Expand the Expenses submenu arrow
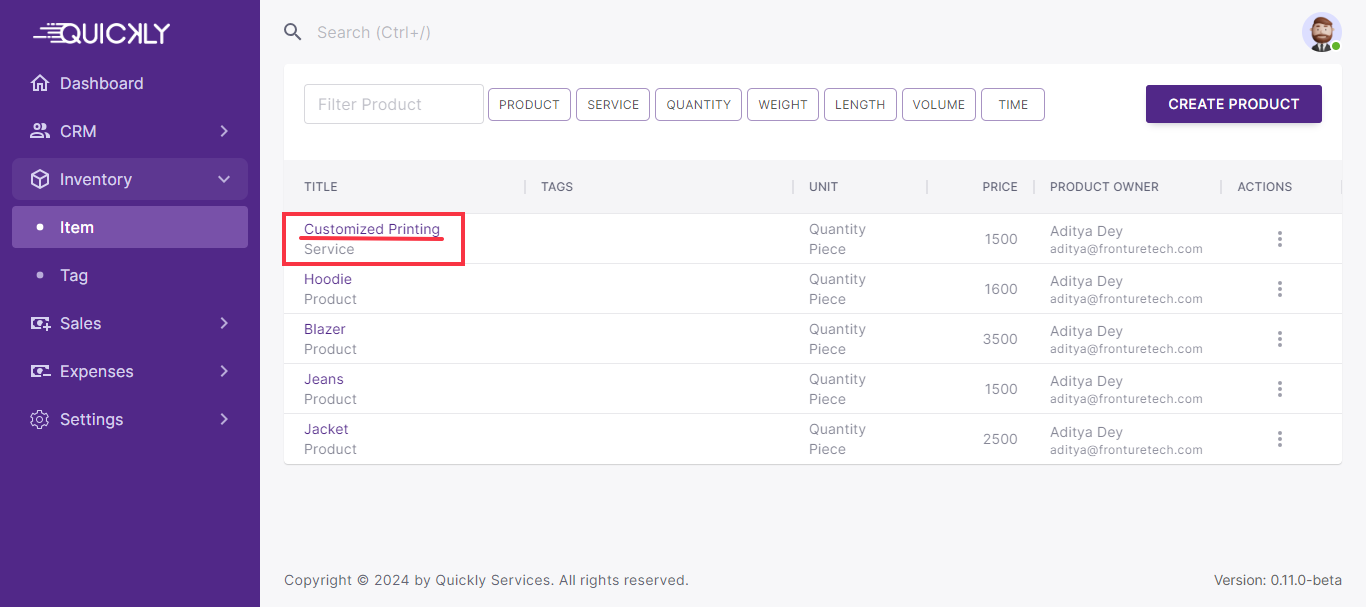This screenshot has width=1366, height=607. point(224,371)
